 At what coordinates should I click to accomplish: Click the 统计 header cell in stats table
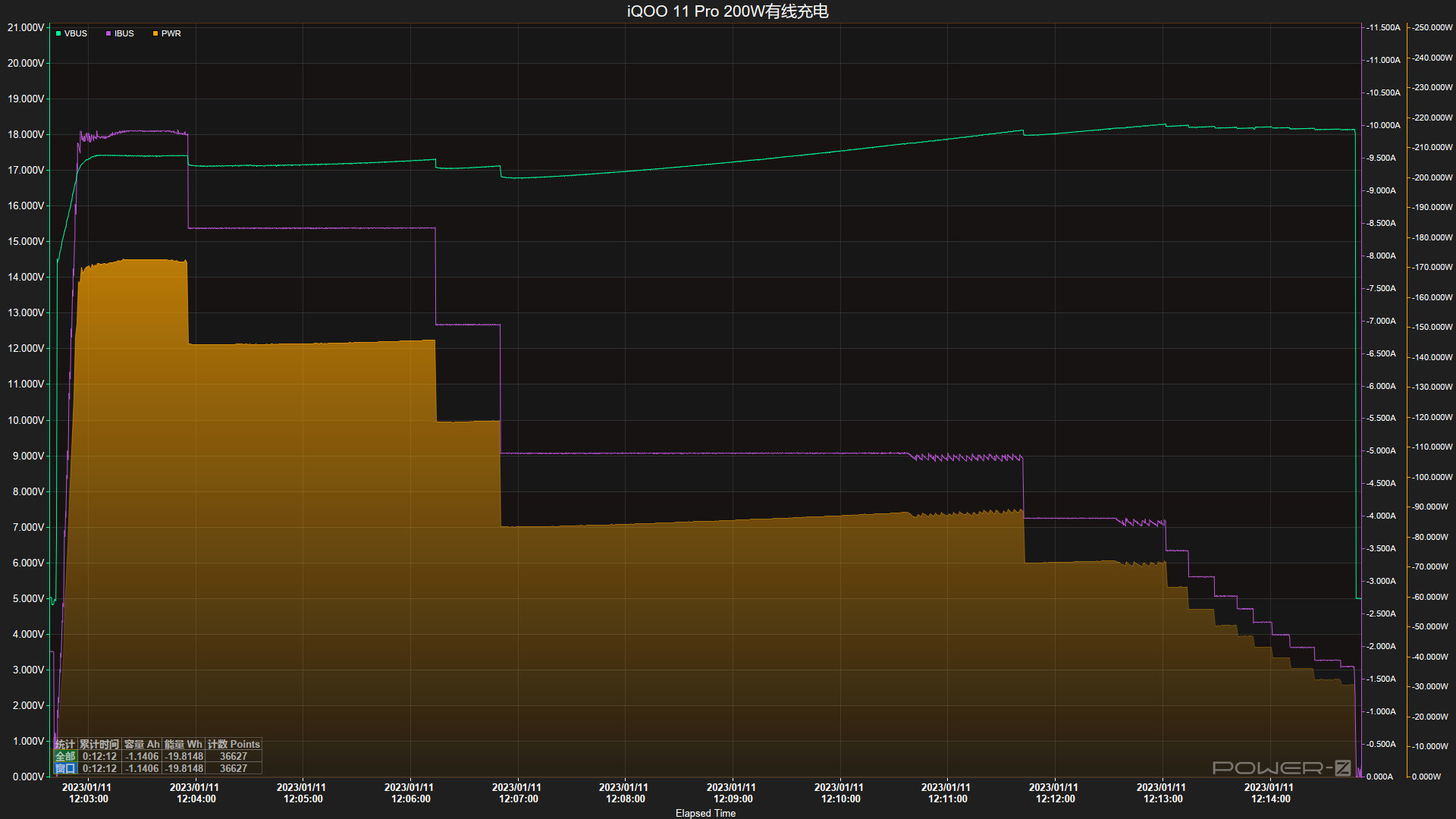65,745
